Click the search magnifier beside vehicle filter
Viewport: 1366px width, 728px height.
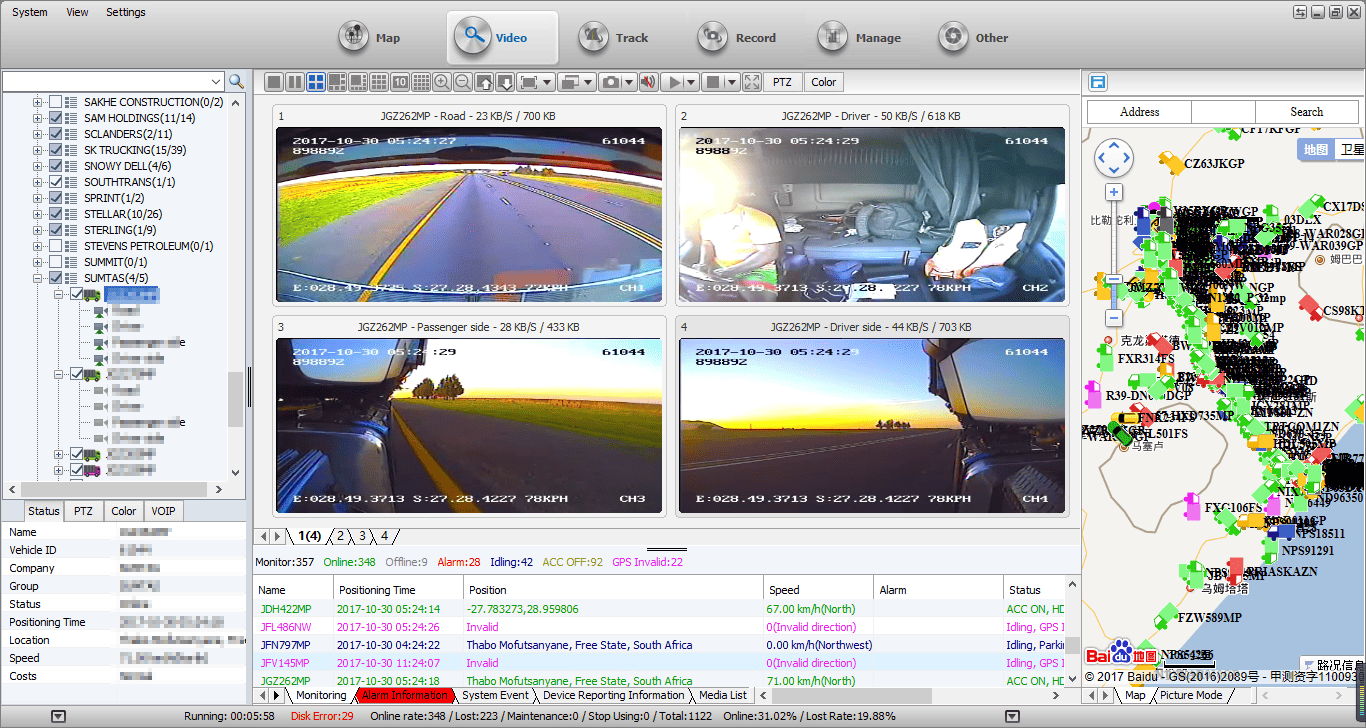click(x=236, y=81)
